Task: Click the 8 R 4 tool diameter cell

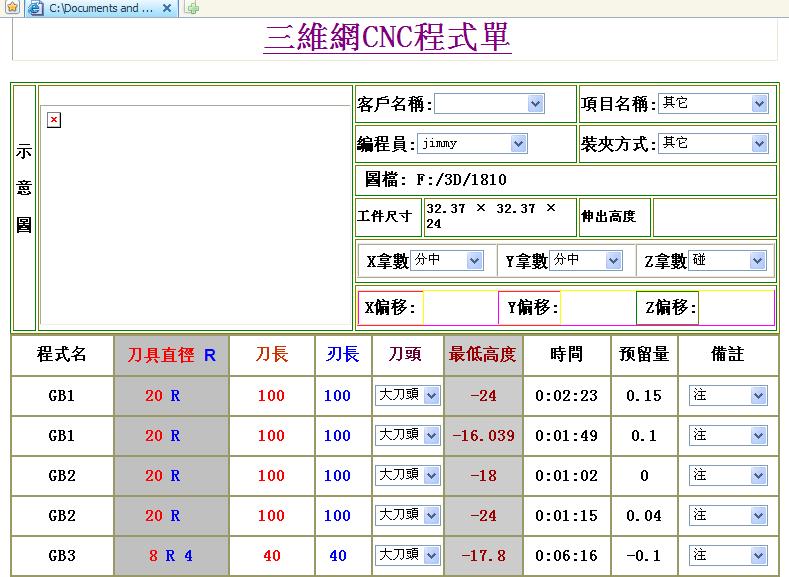Action: [x=171, y=556]
